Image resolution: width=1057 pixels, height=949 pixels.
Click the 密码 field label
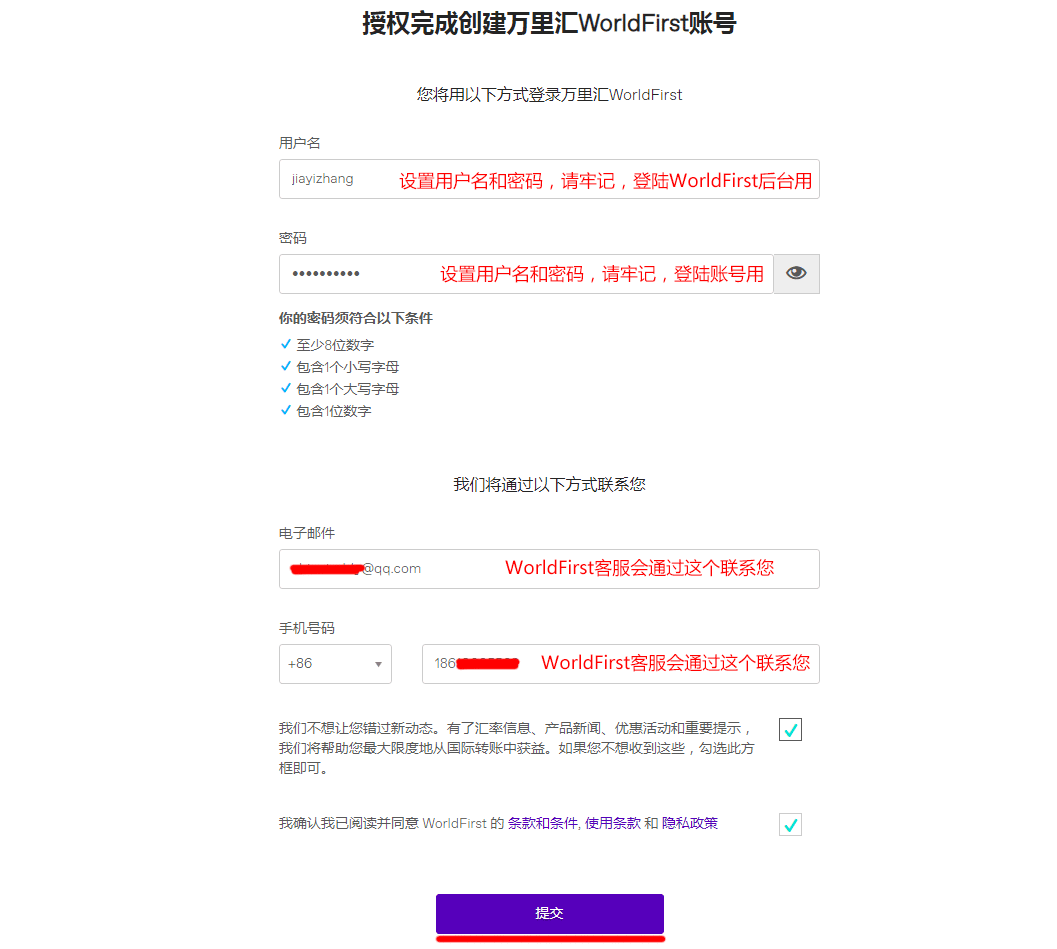(x=293, y=238)
